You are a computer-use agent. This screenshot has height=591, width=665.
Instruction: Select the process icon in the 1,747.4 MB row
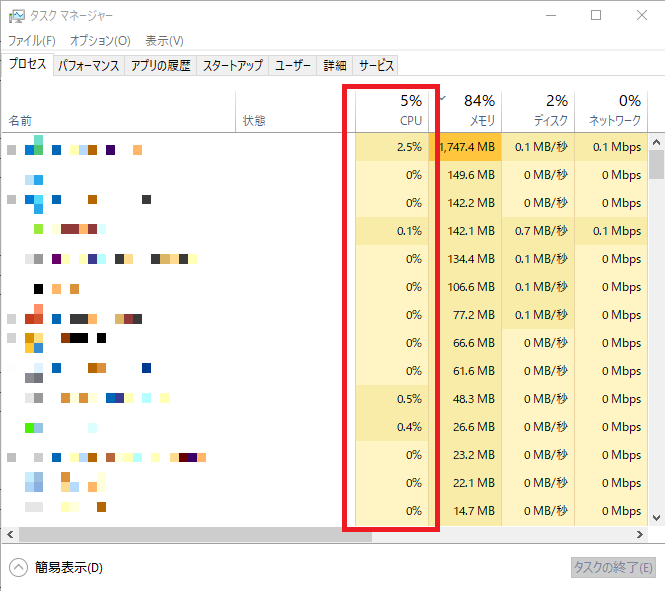tap(34, 147)
